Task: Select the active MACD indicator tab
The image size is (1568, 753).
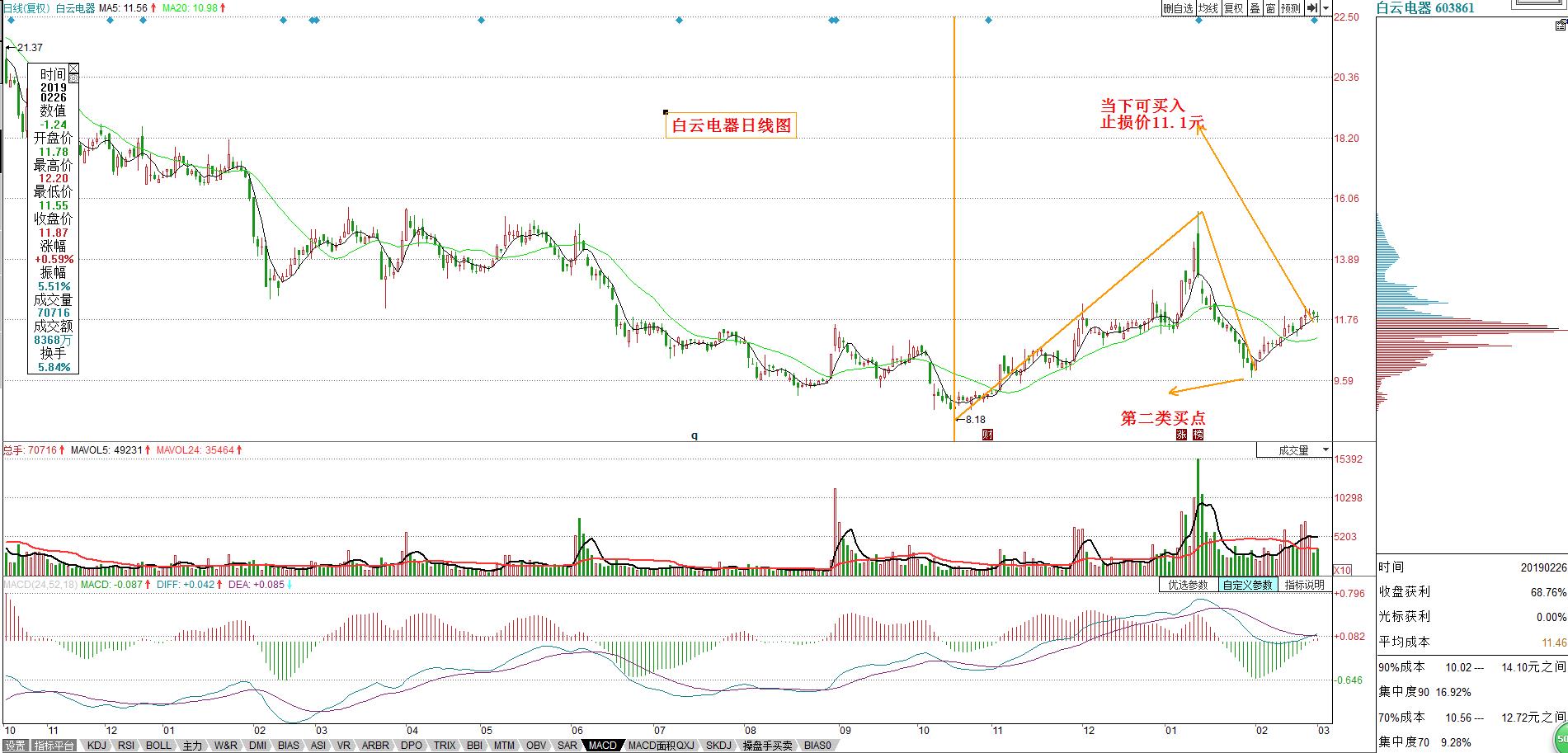Action: [602, 746]
